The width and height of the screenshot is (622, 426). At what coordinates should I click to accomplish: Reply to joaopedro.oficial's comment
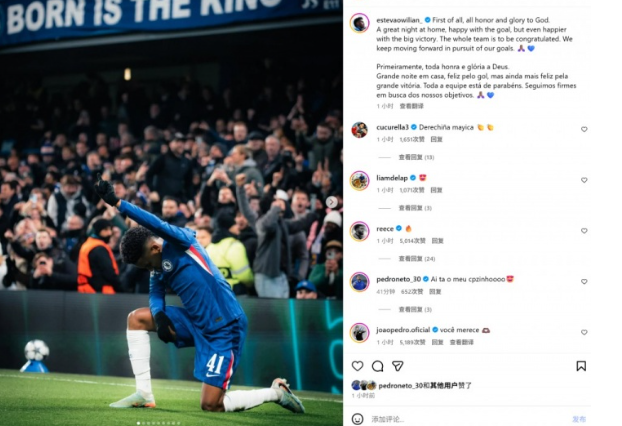437,342
